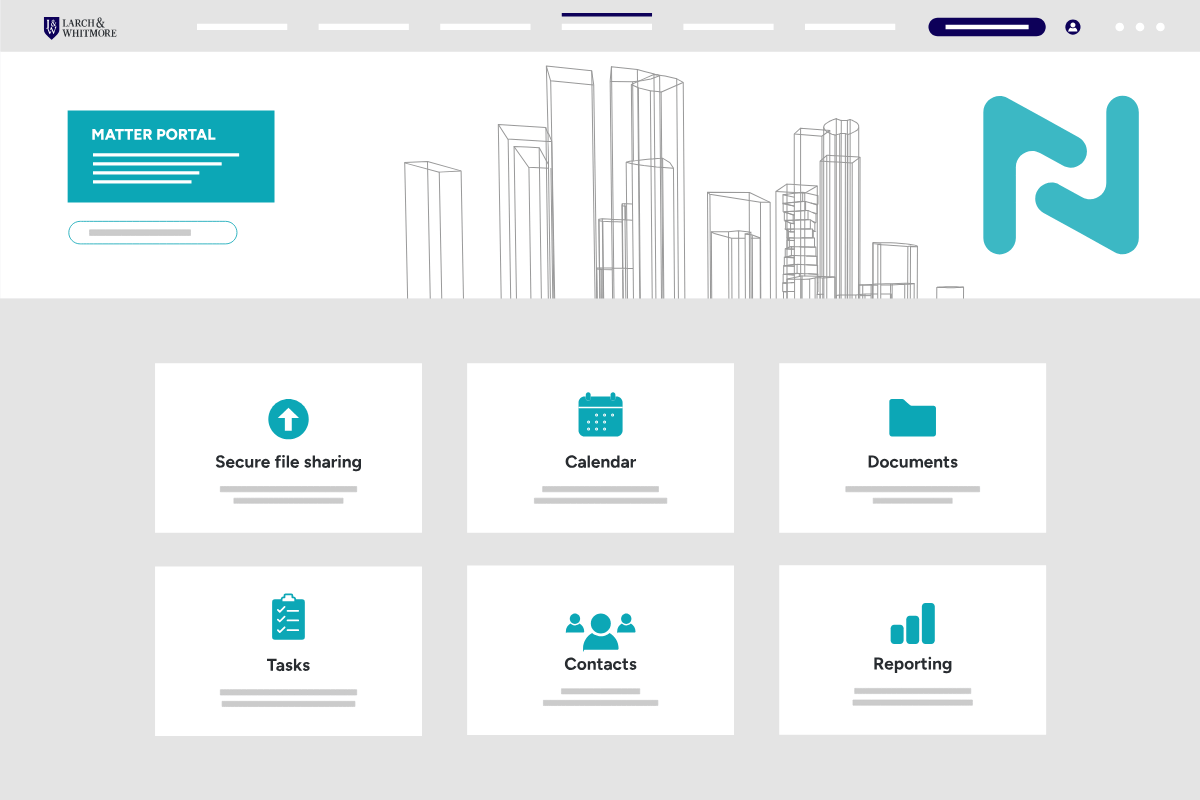Open the Secure file sharing card link
The width and height of the screenshot is (1200, 800).
(x=288, y=448)
